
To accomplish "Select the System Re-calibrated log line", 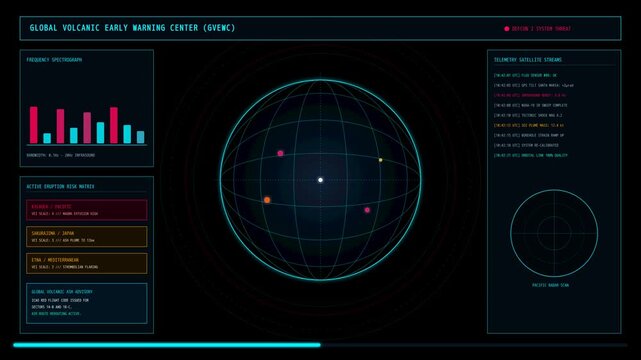I will [x=526, y=145].
